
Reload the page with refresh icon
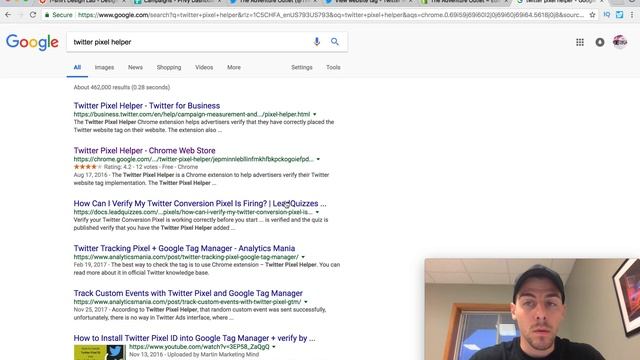click(x=33, y=15)
